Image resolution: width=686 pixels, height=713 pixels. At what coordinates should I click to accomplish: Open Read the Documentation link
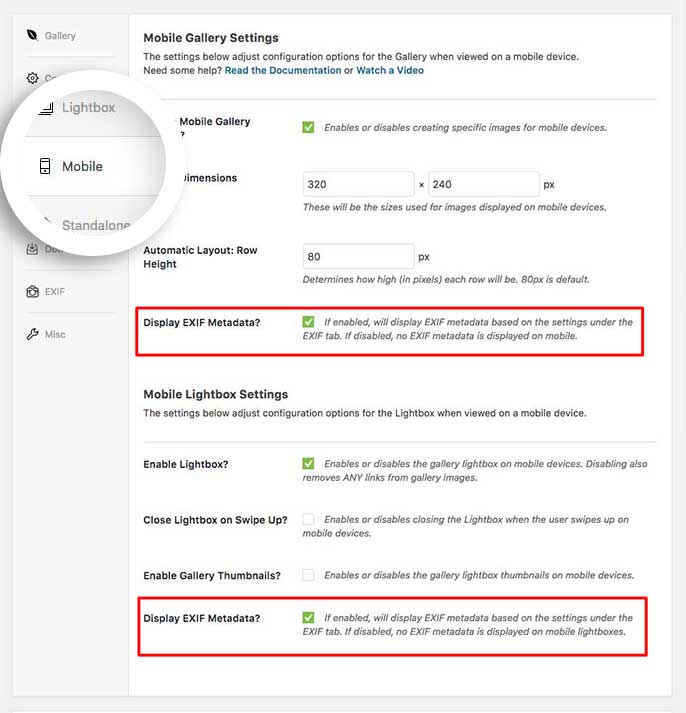(283, 70)
